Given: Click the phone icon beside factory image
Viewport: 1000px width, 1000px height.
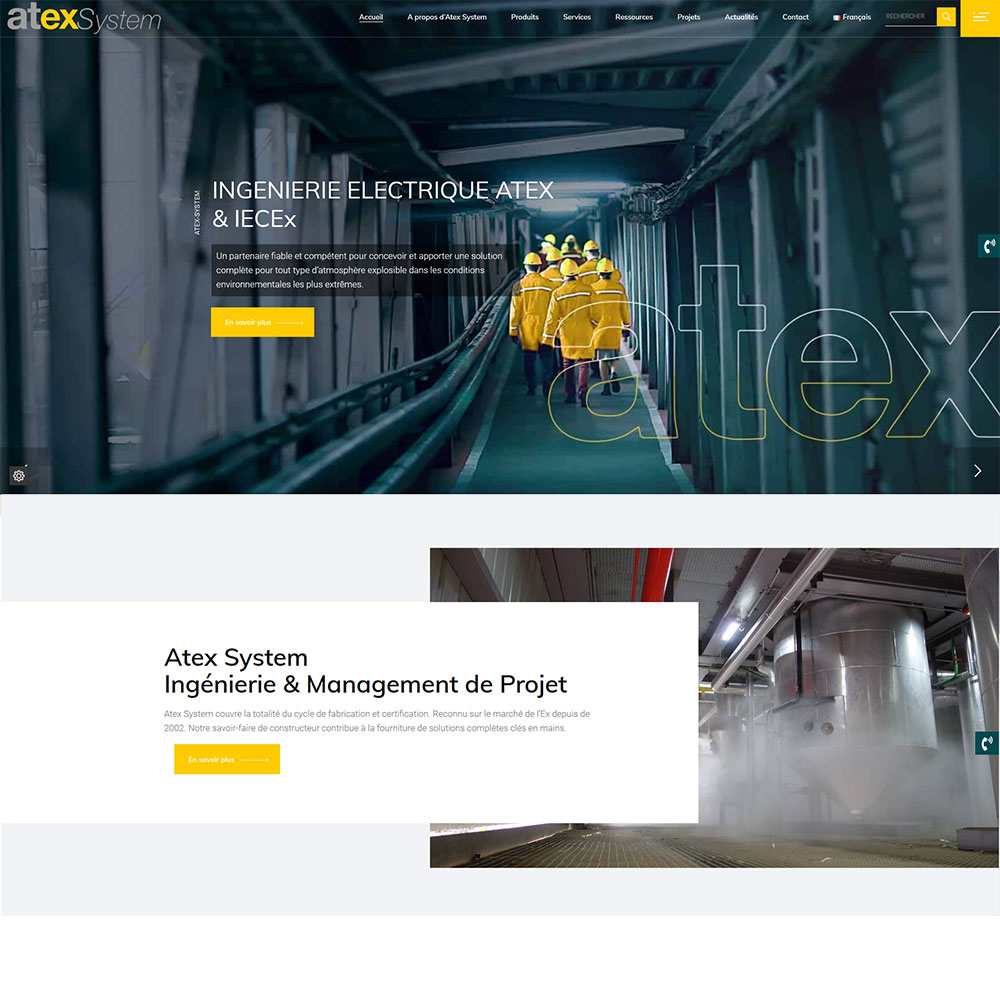Looking at the screenshot, I should coord(987,743).
